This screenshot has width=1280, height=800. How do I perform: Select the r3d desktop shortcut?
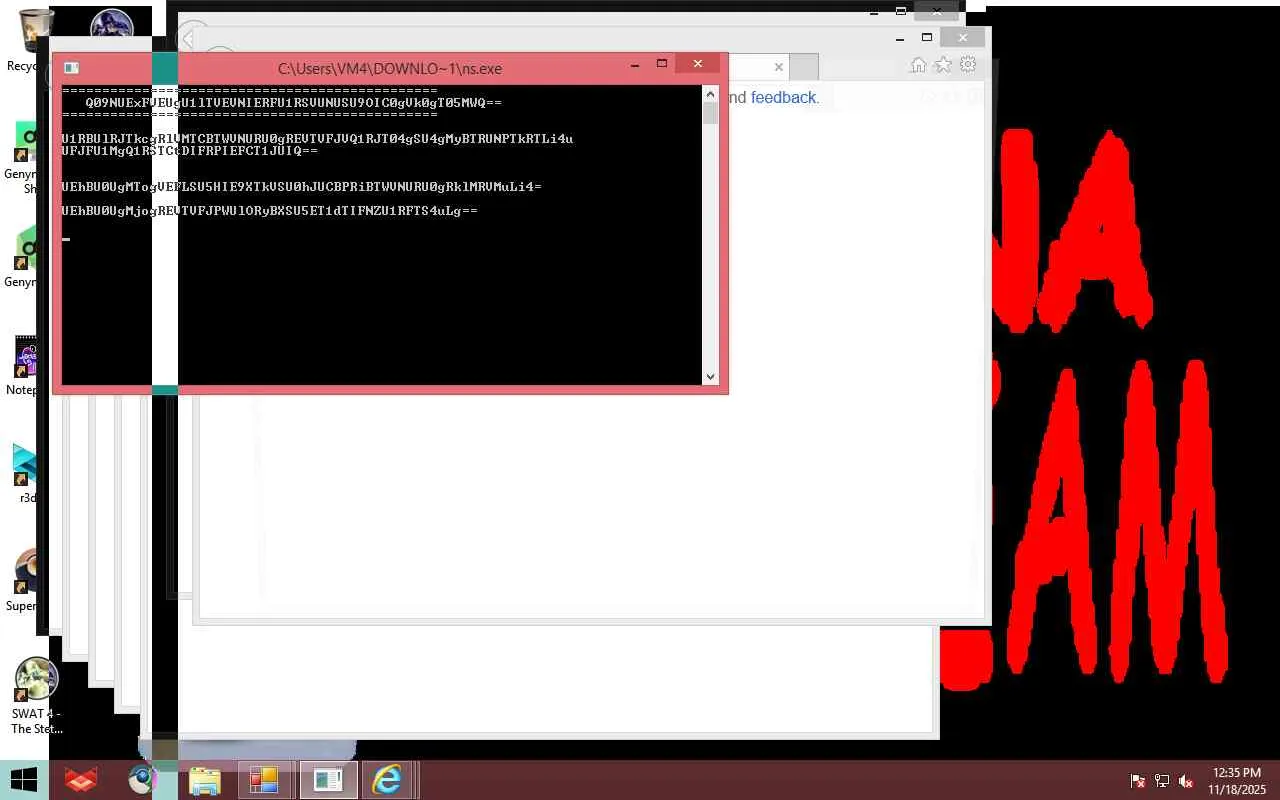coord(27,474)
